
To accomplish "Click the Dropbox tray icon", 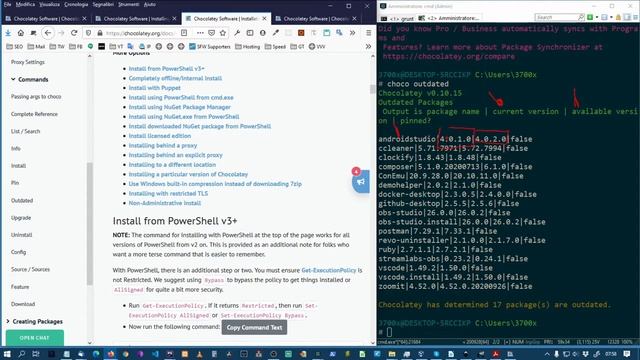I will 586,354.
